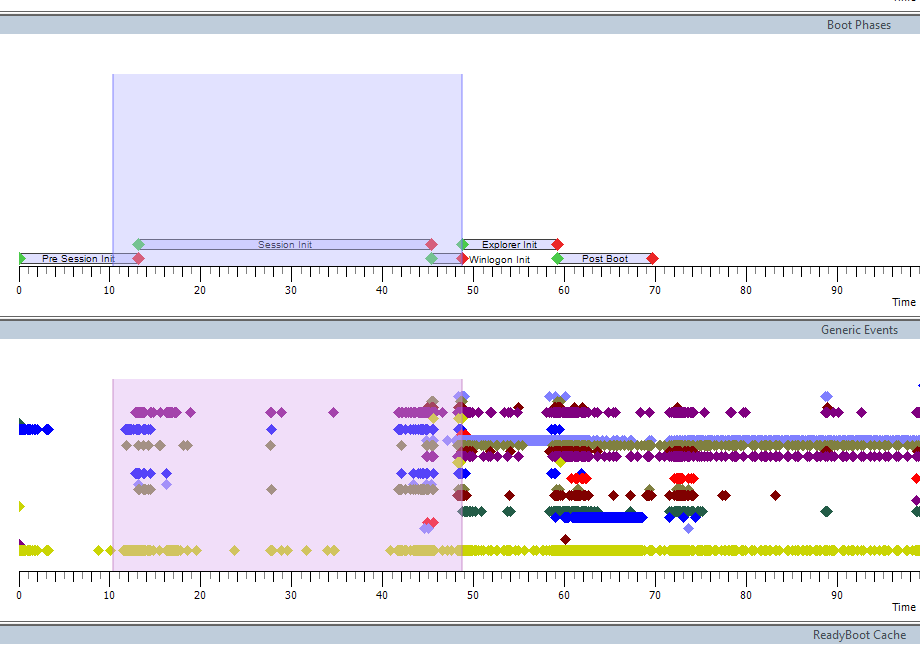Click lone yellow event diamond near 24 seconds
This screenshot has width=920, height=664.
pyautogui.click(x=235, y=550)
